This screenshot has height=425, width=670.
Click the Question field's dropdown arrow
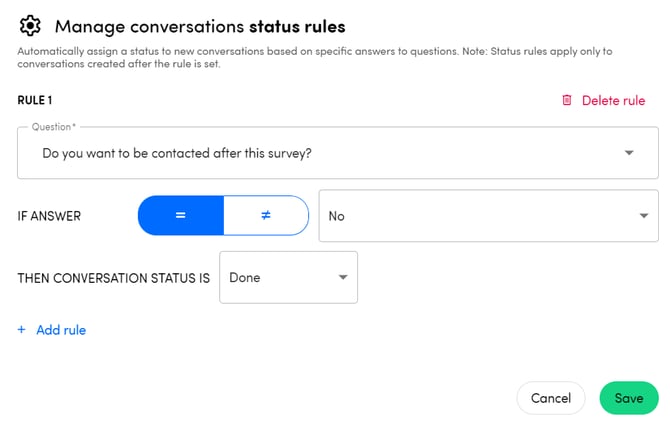click(629, 153)
